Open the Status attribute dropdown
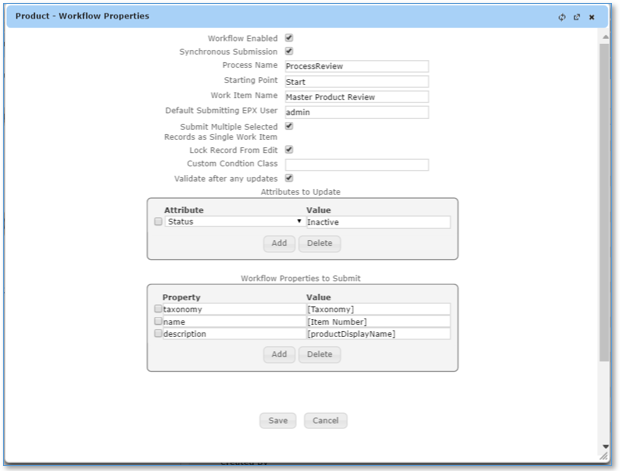 pos(298,222)
